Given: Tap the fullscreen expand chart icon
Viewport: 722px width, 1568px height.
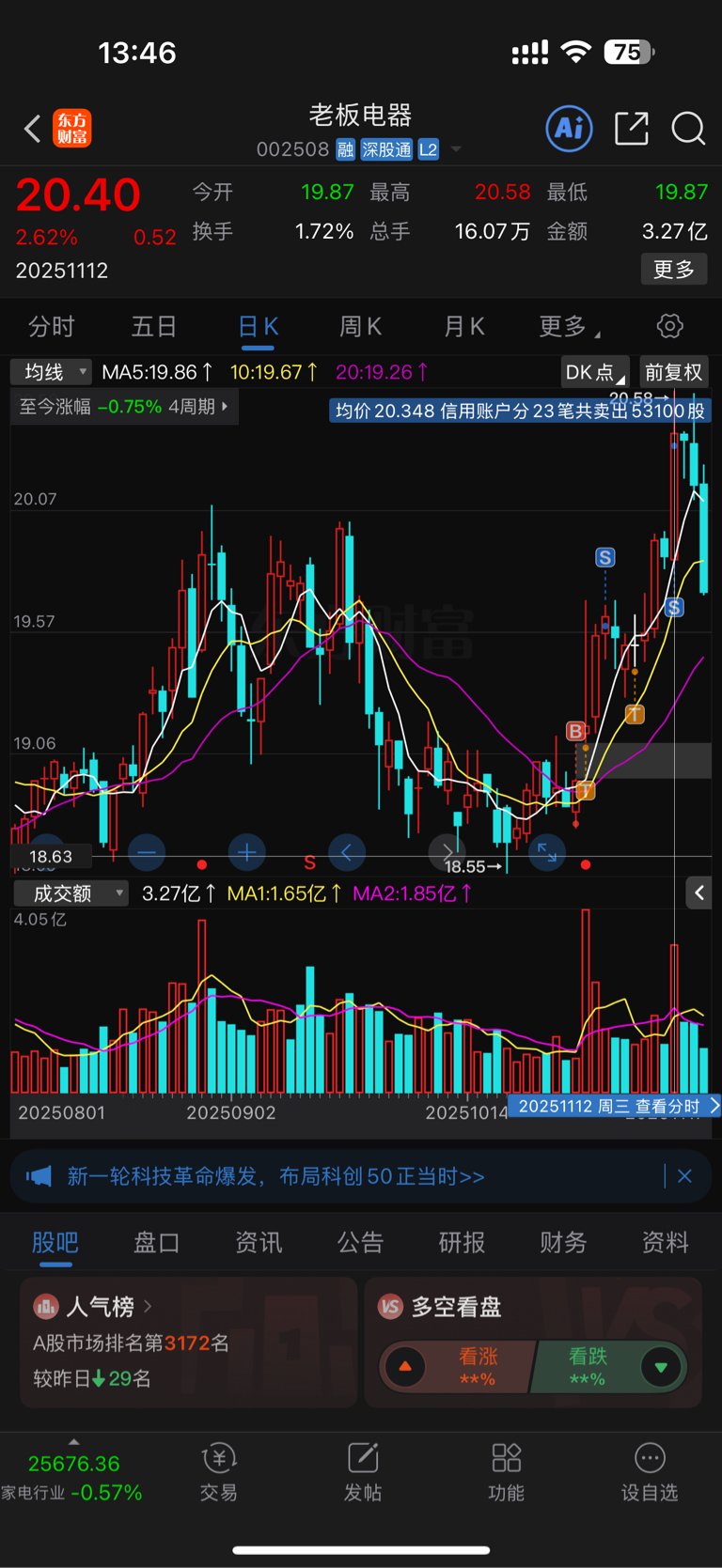Looking at the screenshot, I should pyautogui.click(x=546, y=853).
